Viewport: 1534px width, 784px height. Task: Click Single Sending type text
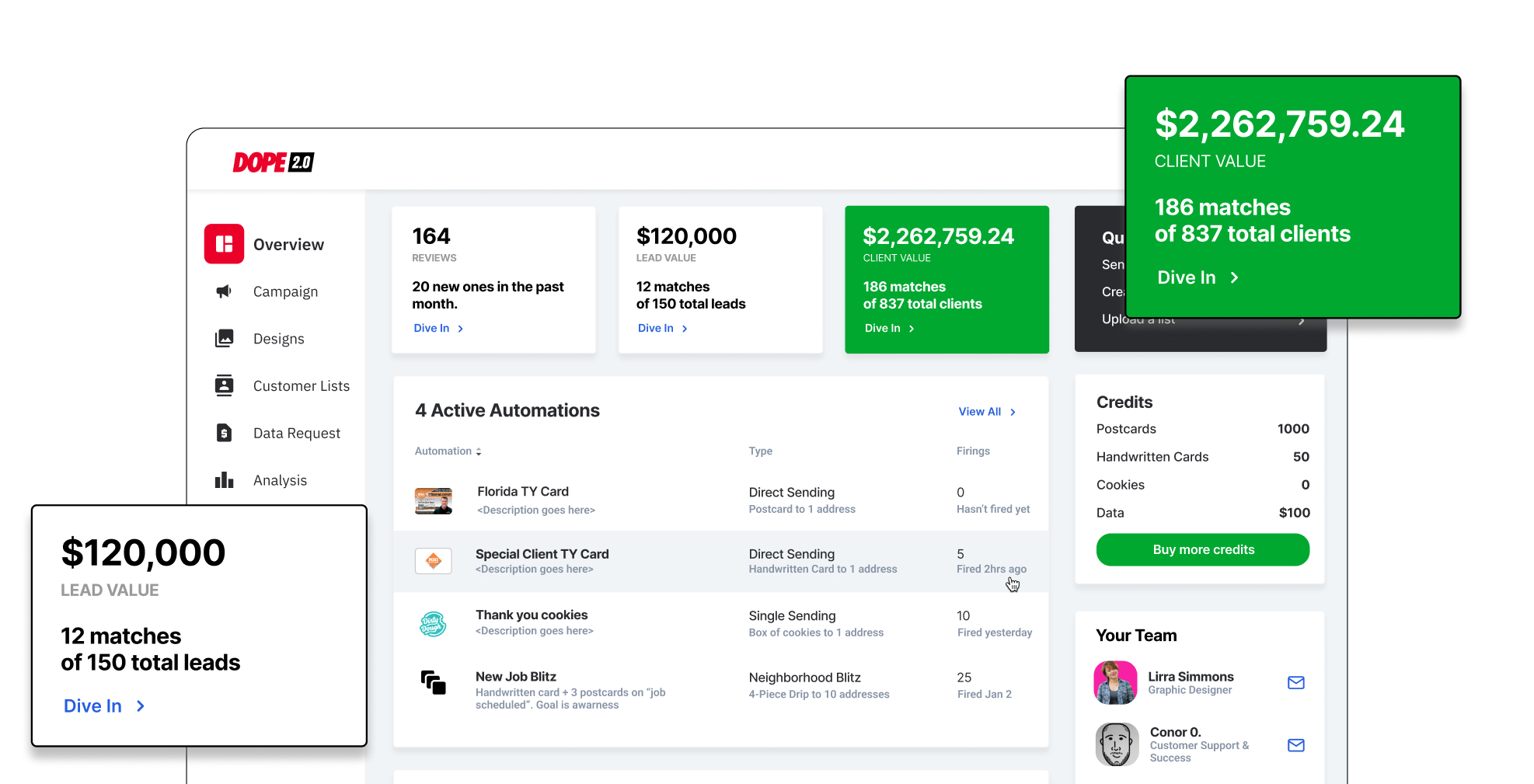(x=792, y=616)
